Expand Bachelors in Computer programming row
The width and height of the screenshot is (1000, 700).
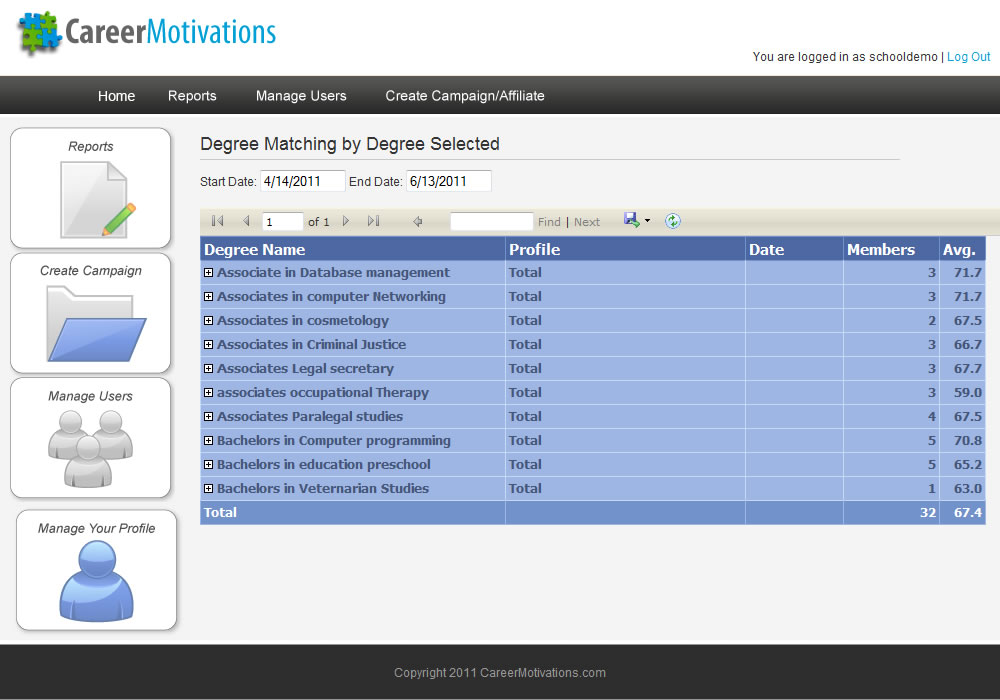point(208,441)
